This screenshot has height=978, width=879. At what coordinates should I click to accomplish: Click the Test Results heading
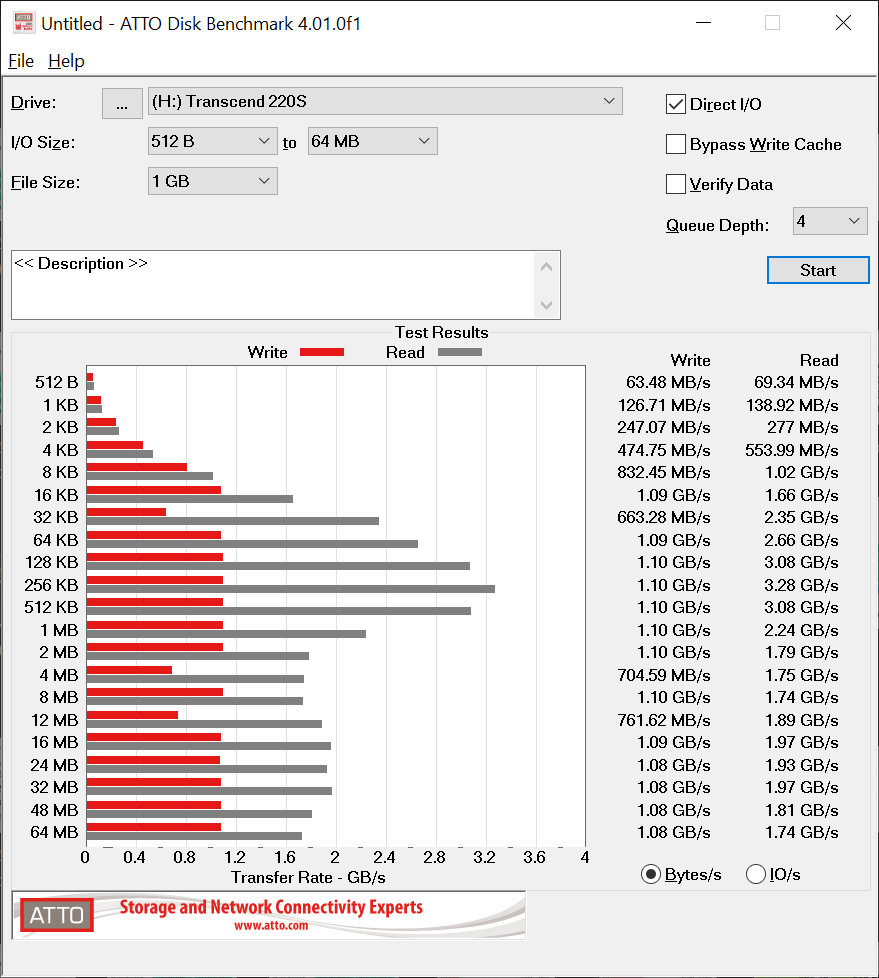(442, 332)
